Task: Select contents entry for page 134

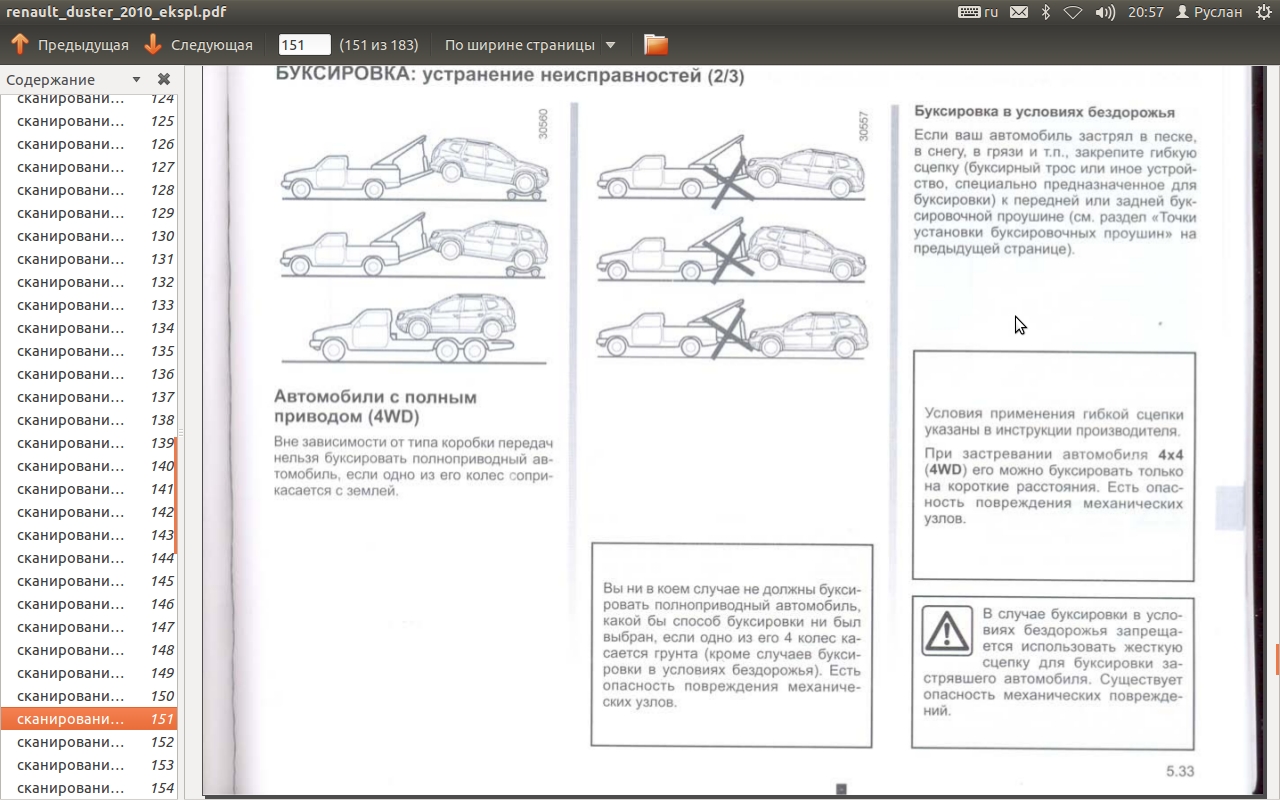Action: click(88, 328)
